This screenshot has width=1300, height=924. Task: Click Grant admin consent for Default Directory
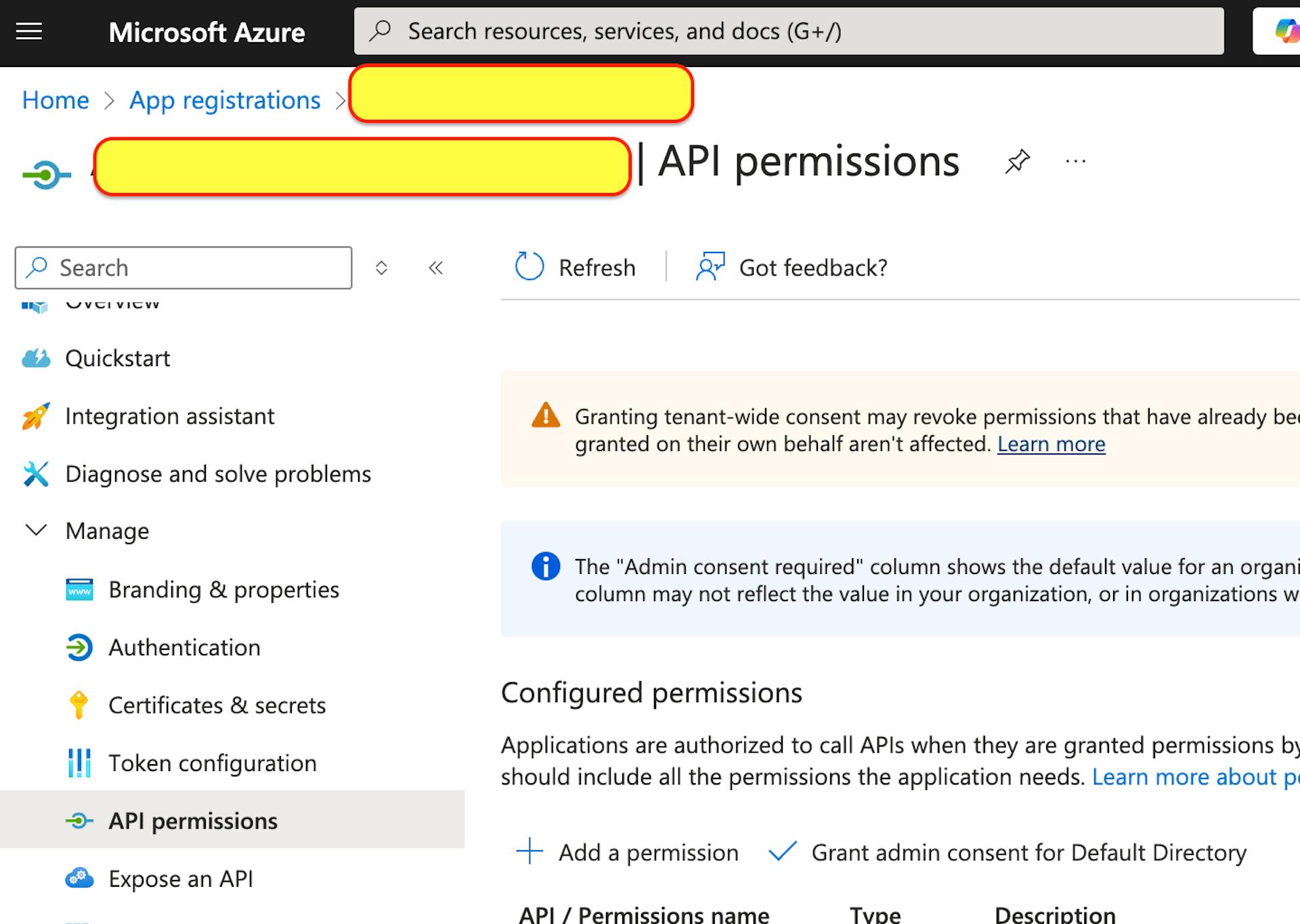[1029, 852]
